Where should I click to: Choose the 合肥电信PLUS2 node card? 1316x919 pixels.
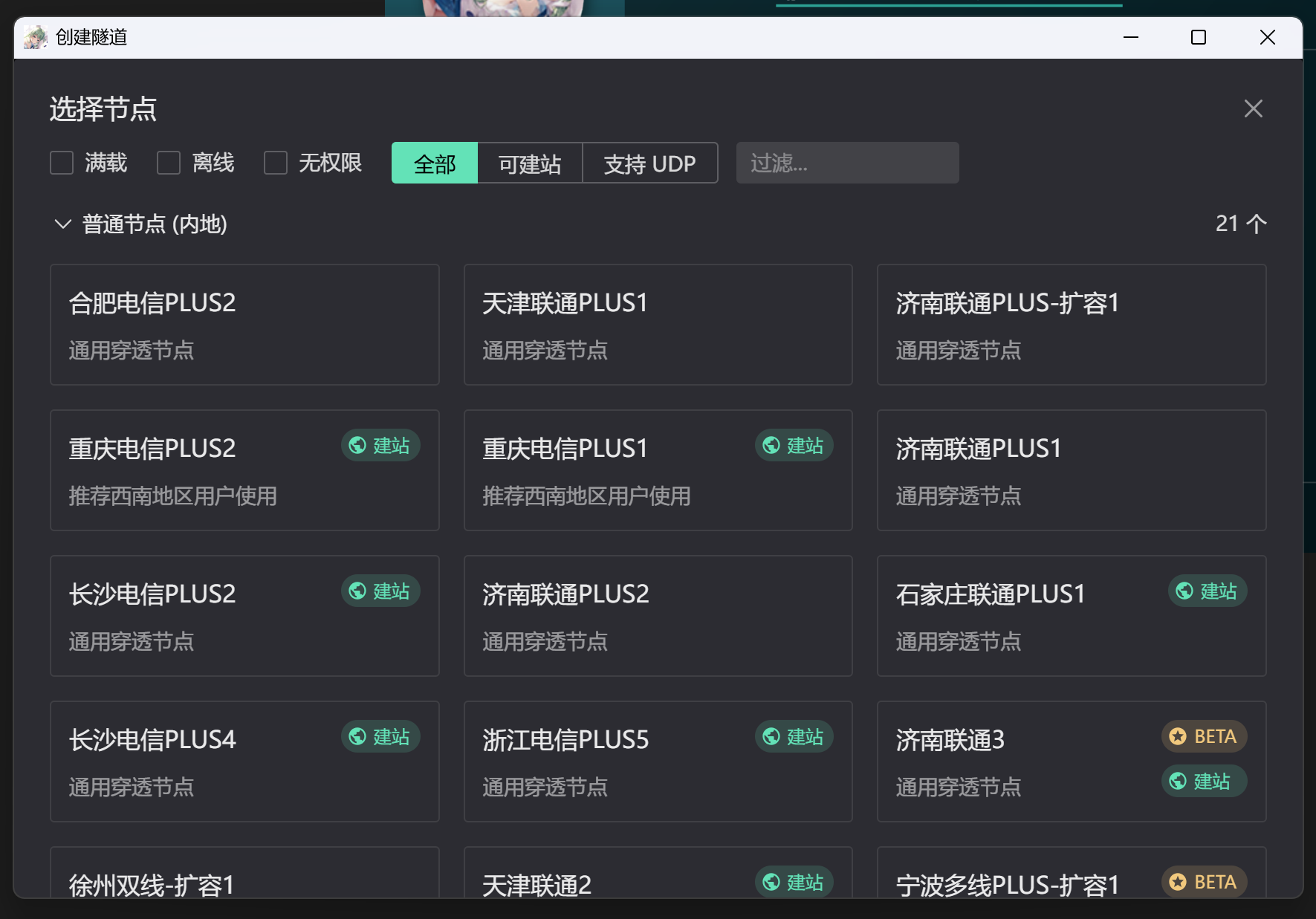(244, 325)
